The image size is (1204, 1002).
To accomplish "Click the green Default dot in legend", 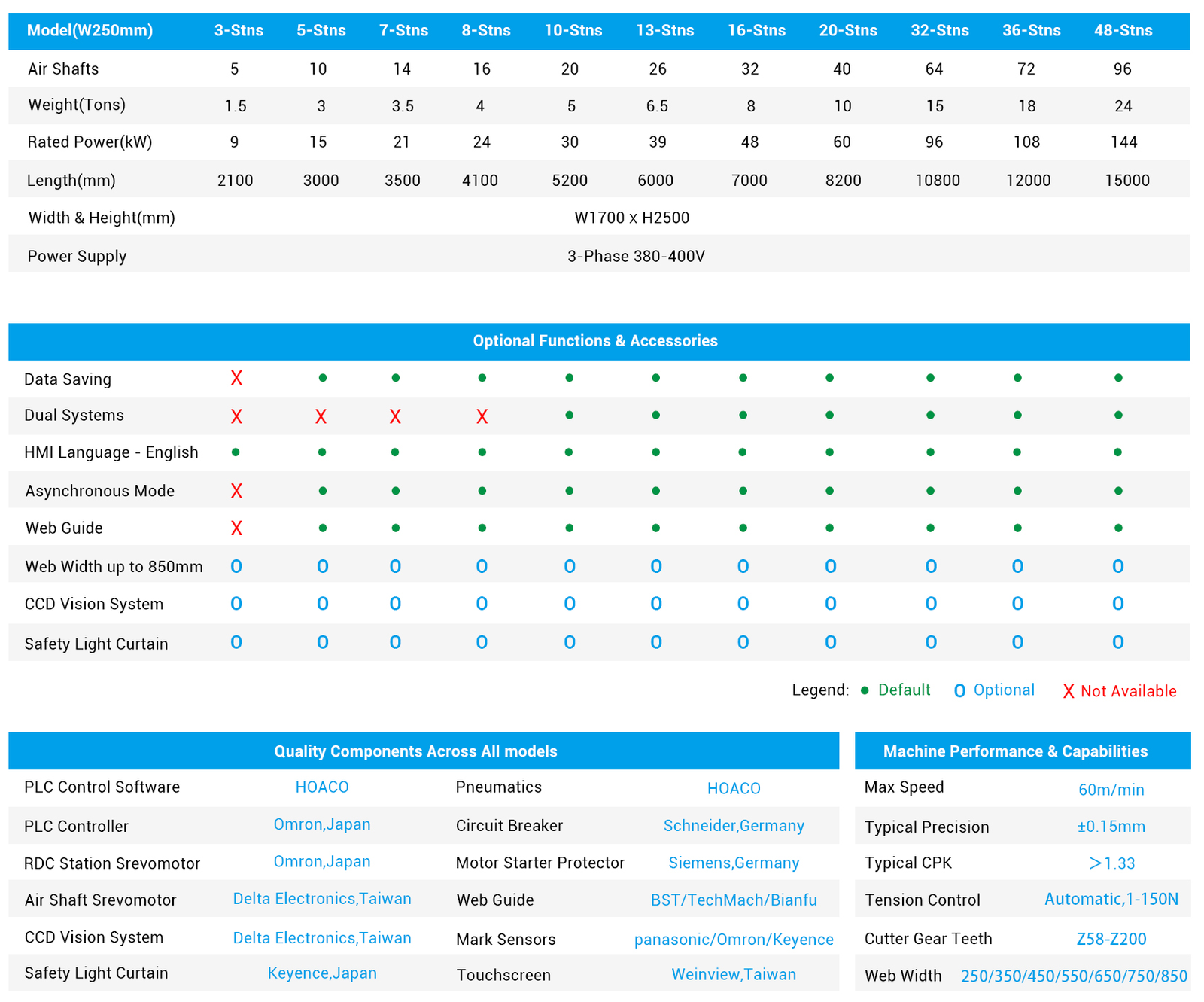I will click(x=865, y=690).
